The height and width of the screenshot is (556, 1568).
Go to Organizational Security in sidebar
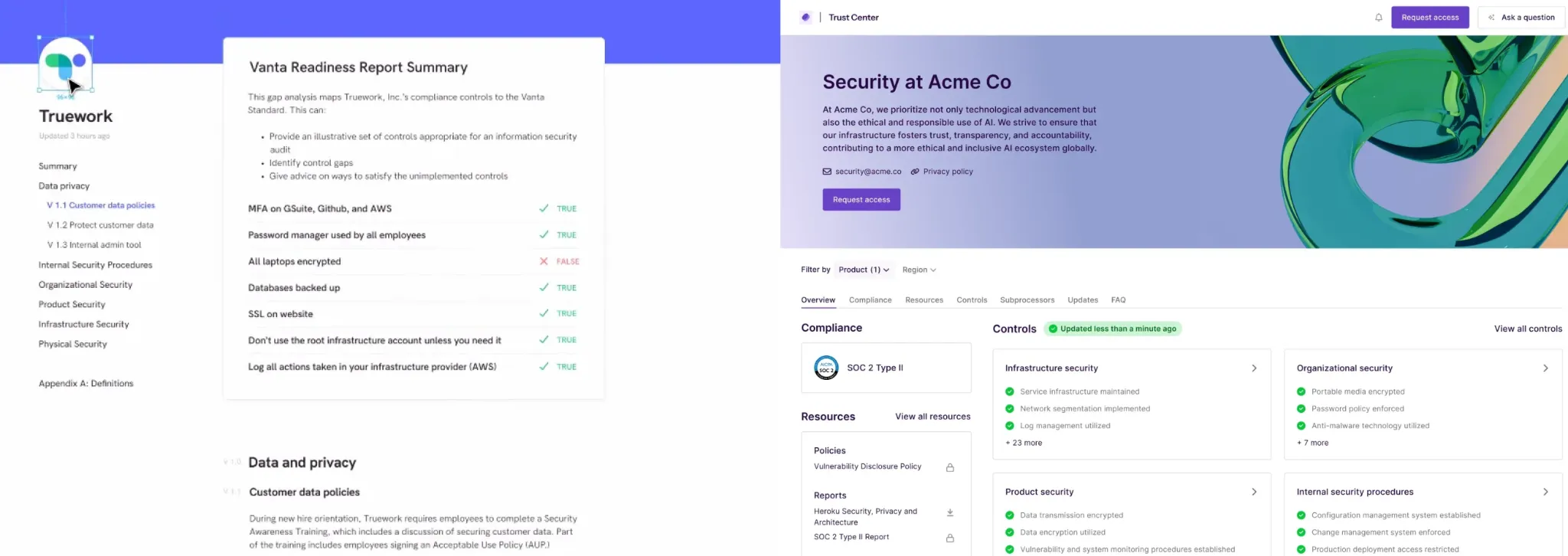tap(85, 285)
